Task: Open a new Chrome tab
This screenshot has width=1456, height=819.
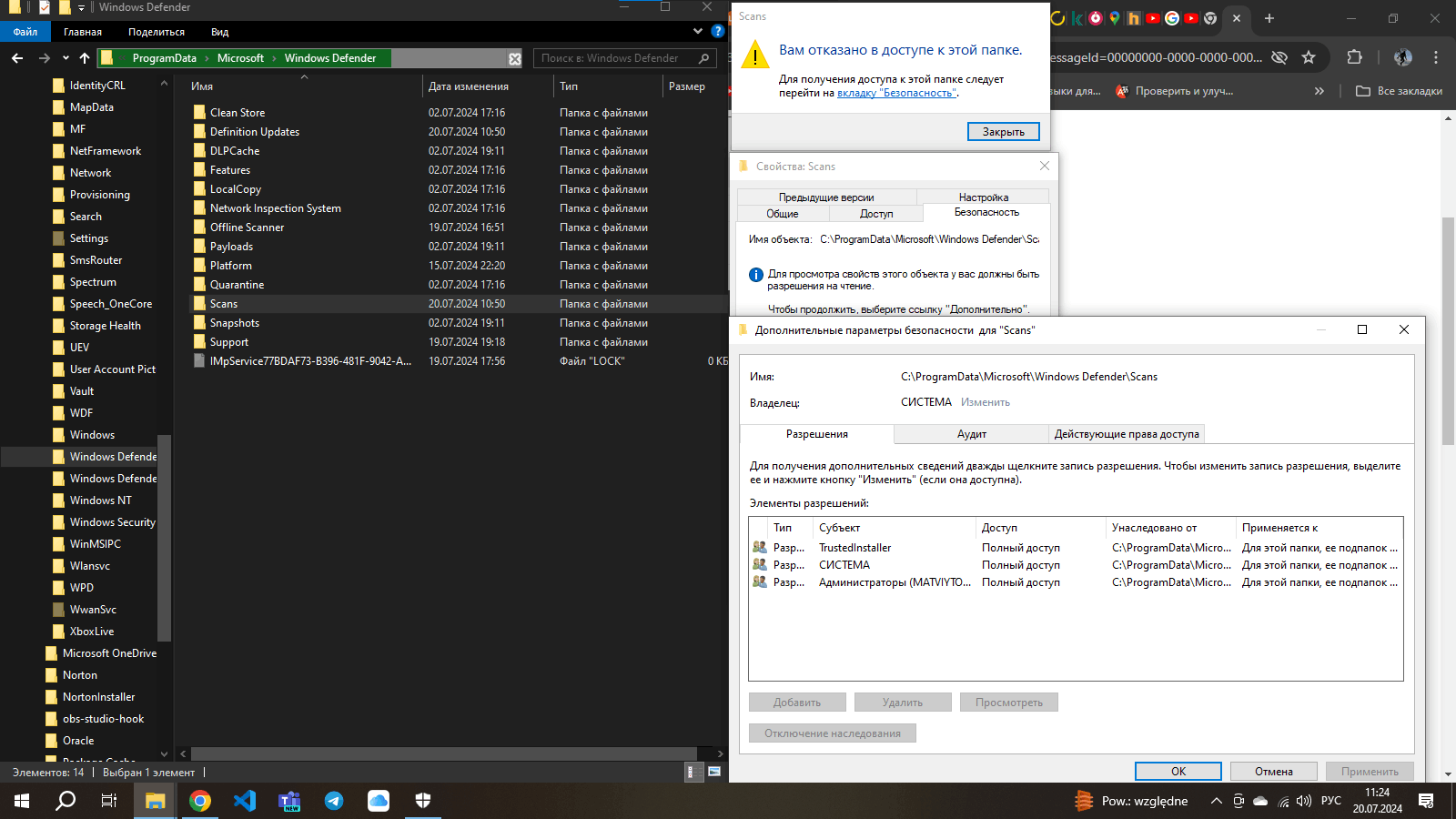Action: [1269, 18]
